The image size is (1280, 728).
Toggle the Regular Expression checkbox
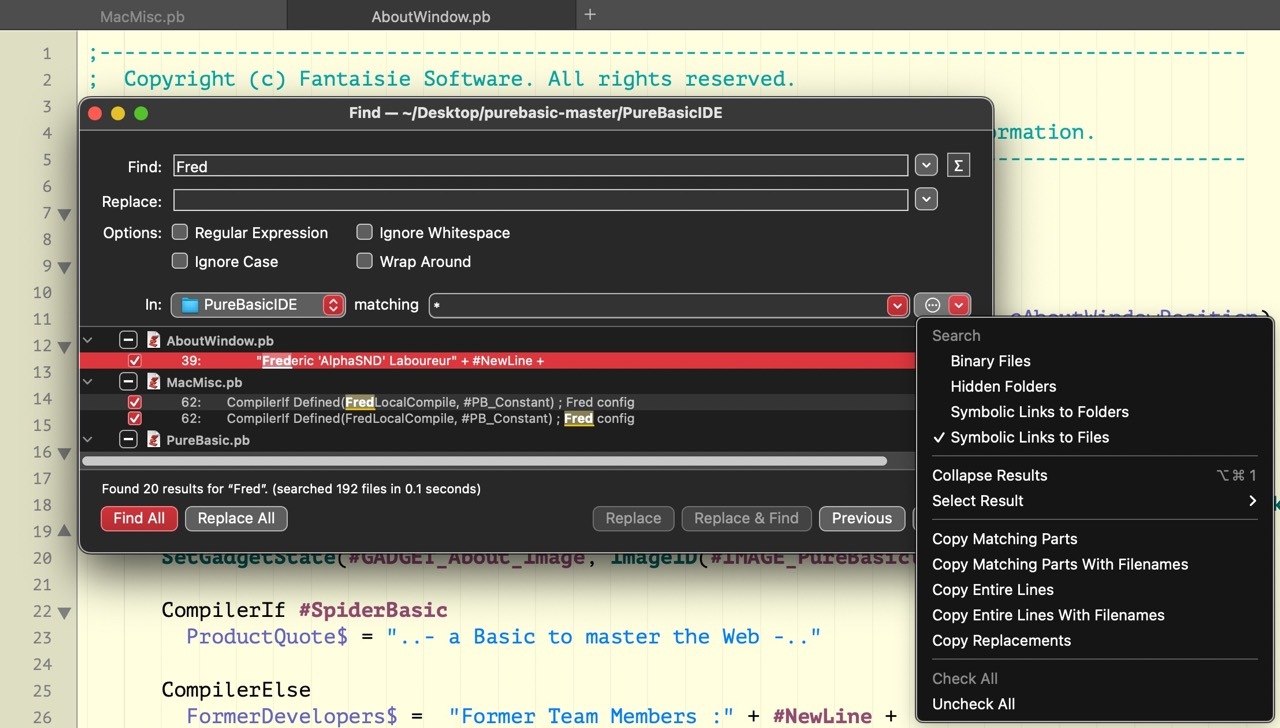[180, 232]
